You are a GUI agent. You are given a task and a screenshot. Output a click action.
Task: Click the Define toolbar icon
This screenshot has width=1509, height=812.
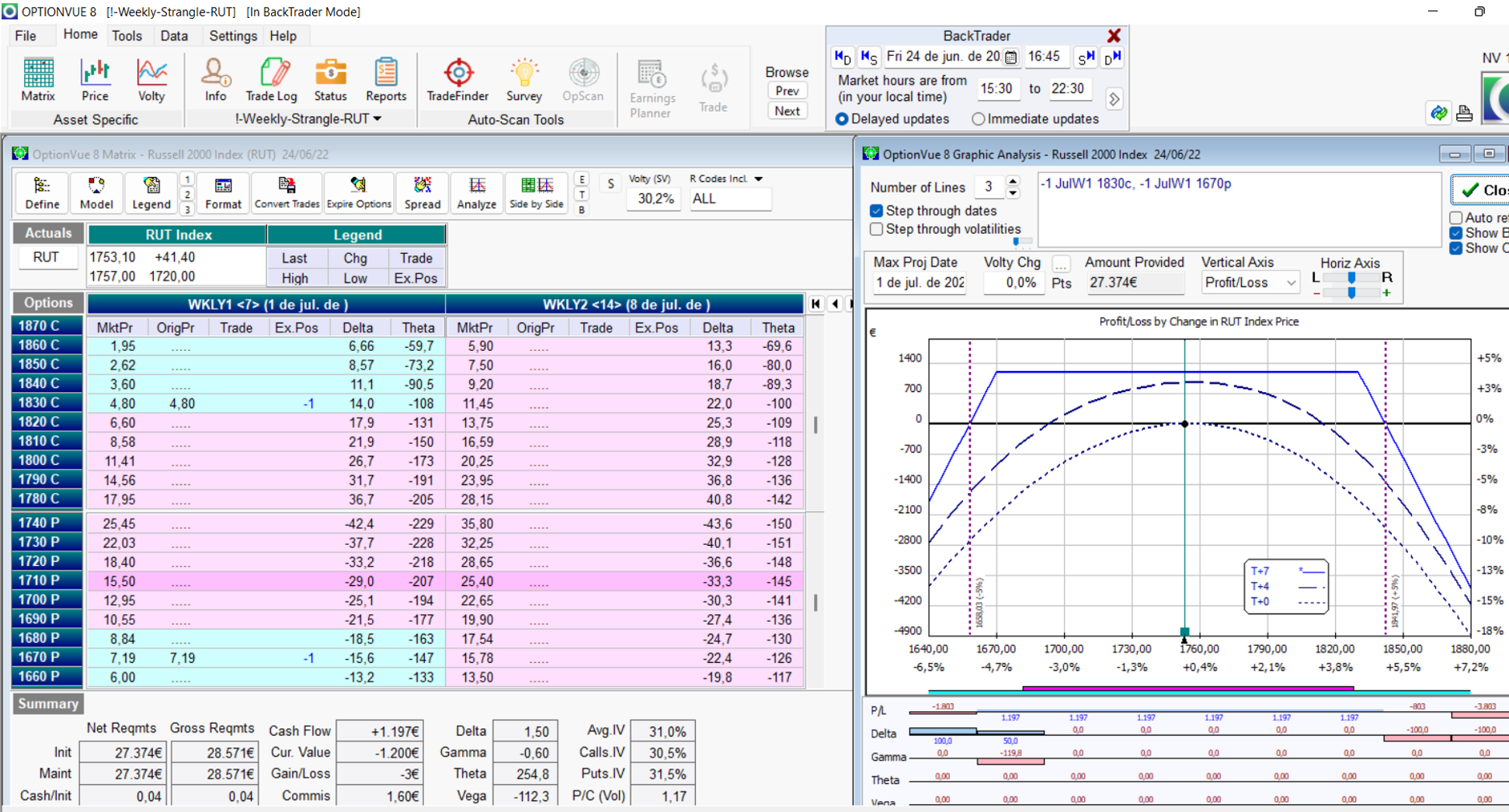click(42, 193)
